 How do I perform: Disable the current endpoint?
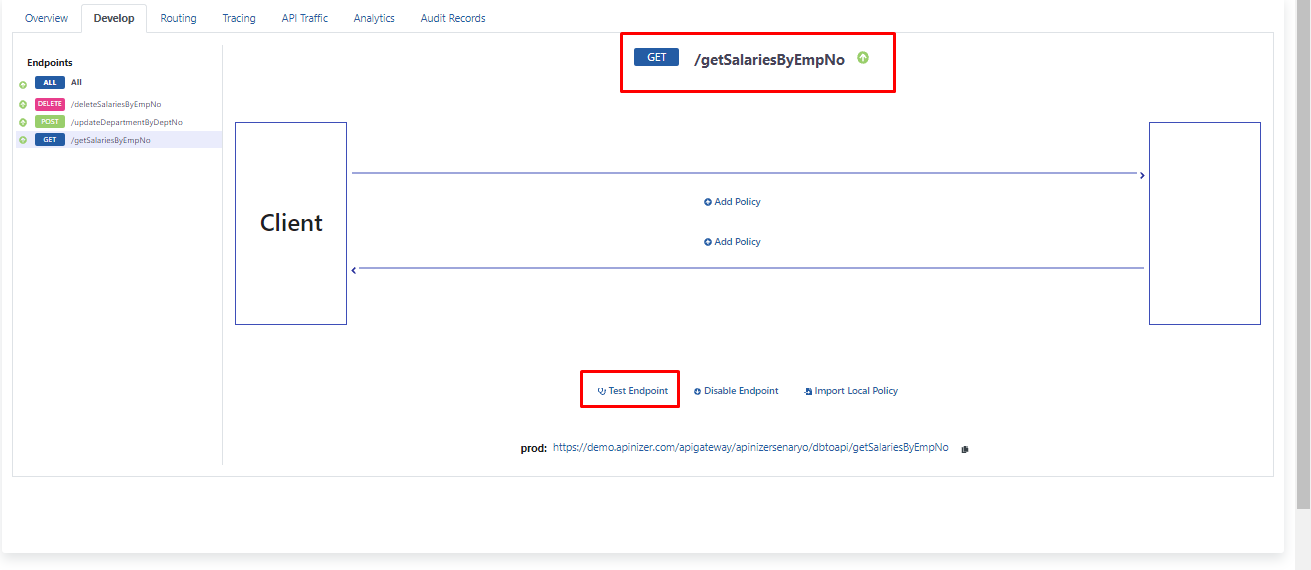pyautogui.click(x=736, y=391)
